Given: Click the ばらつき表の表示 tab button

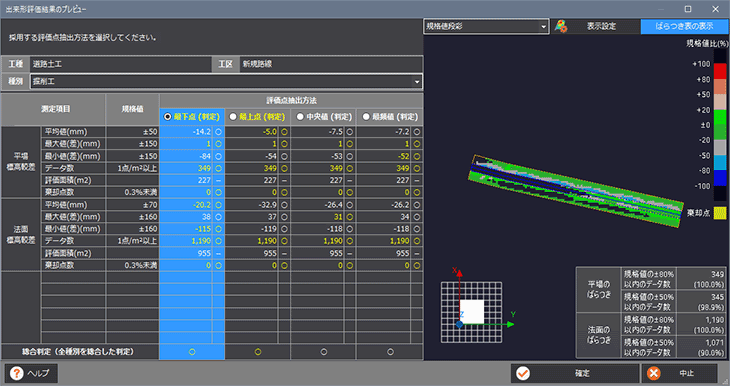Looking at the screenshot, I should pyautogui.click(x=684, y=27).
